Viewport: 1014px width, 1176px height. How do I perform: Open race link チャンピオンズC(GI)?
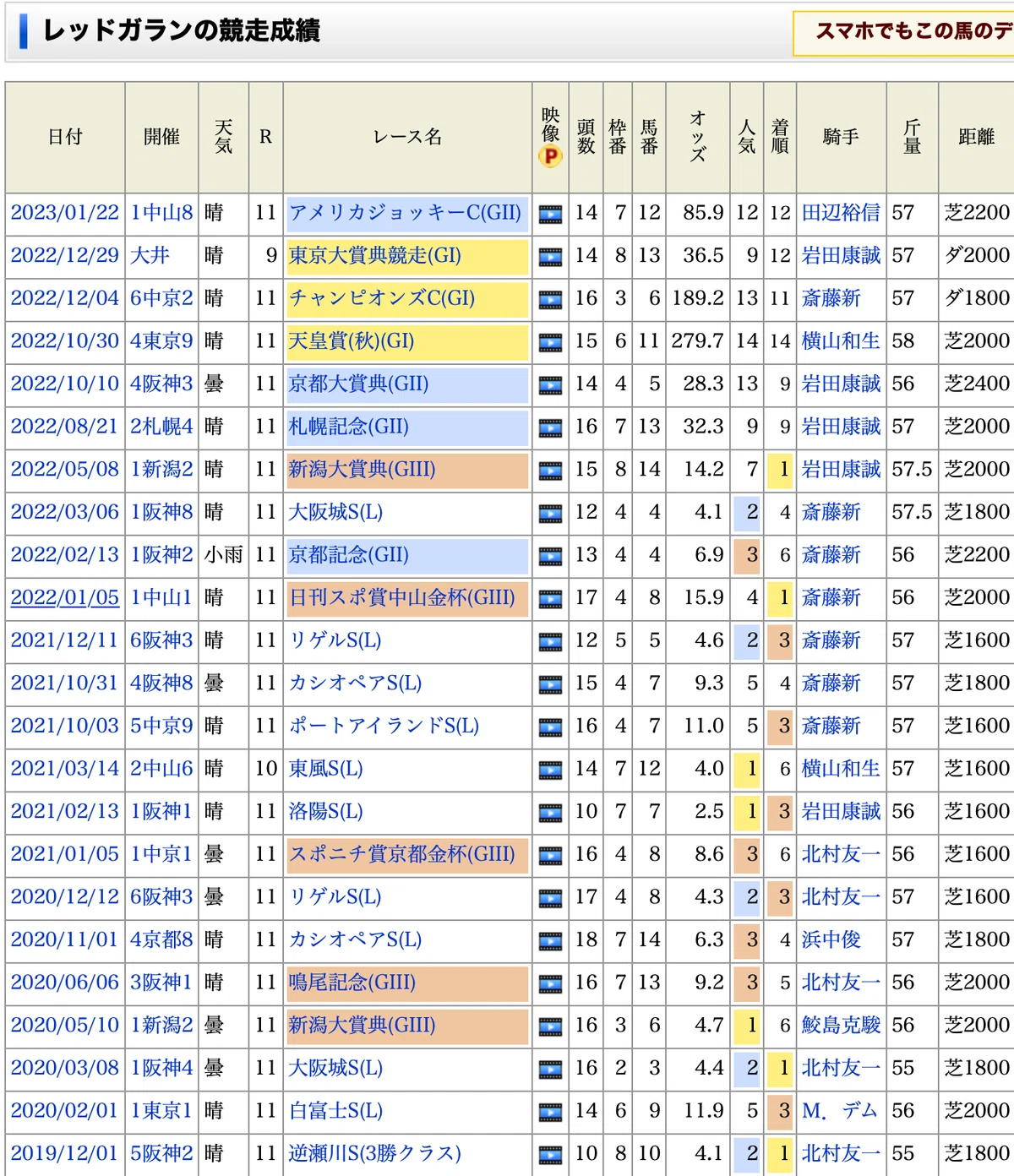pyautogui.click(x=382, y=298)
